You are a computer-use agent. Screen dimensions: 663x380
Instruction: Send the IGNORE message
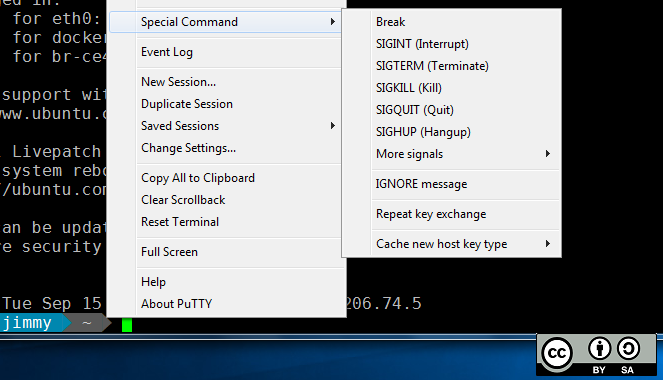(452, 184)
